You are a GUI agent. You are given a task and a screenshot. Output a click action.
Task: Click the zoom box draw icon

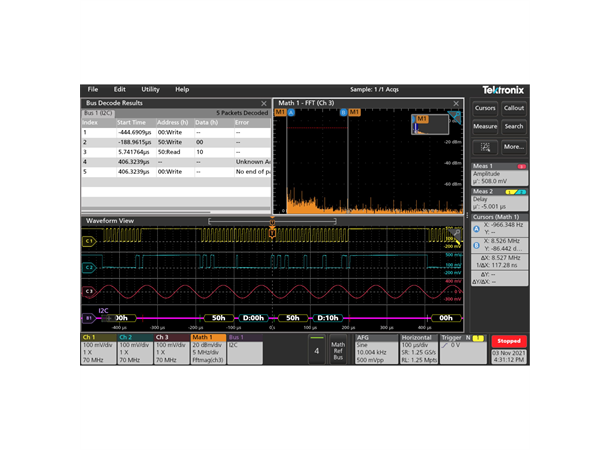[x=485, y=146]
